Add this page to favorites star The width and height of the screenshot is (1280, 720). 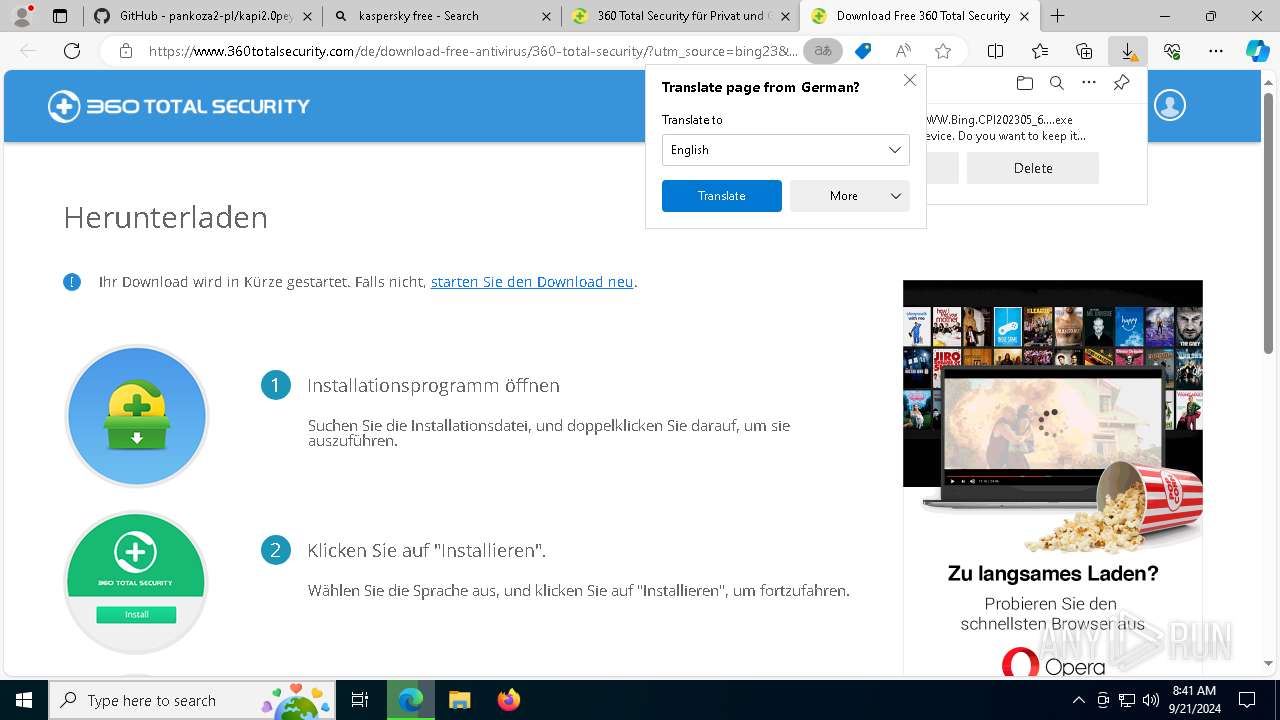943,51
